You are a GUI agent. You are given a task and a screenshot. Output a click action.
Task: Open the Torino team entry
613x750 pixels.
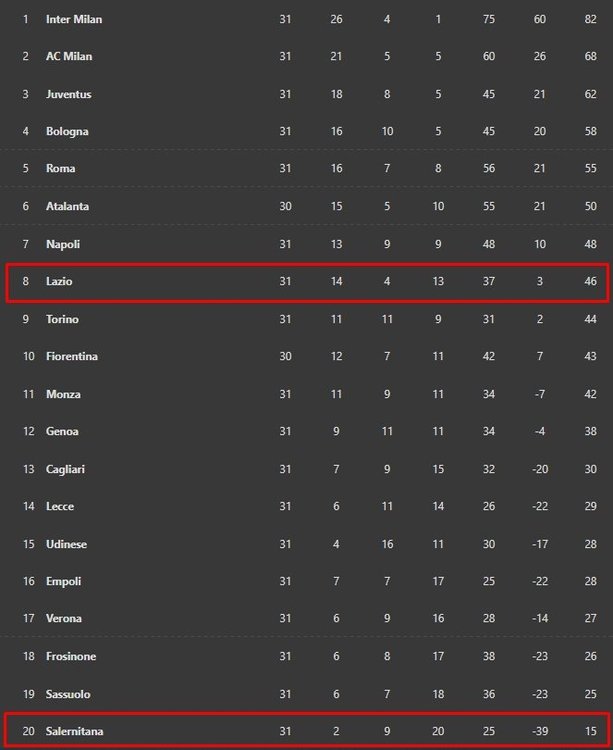[62, 319]
